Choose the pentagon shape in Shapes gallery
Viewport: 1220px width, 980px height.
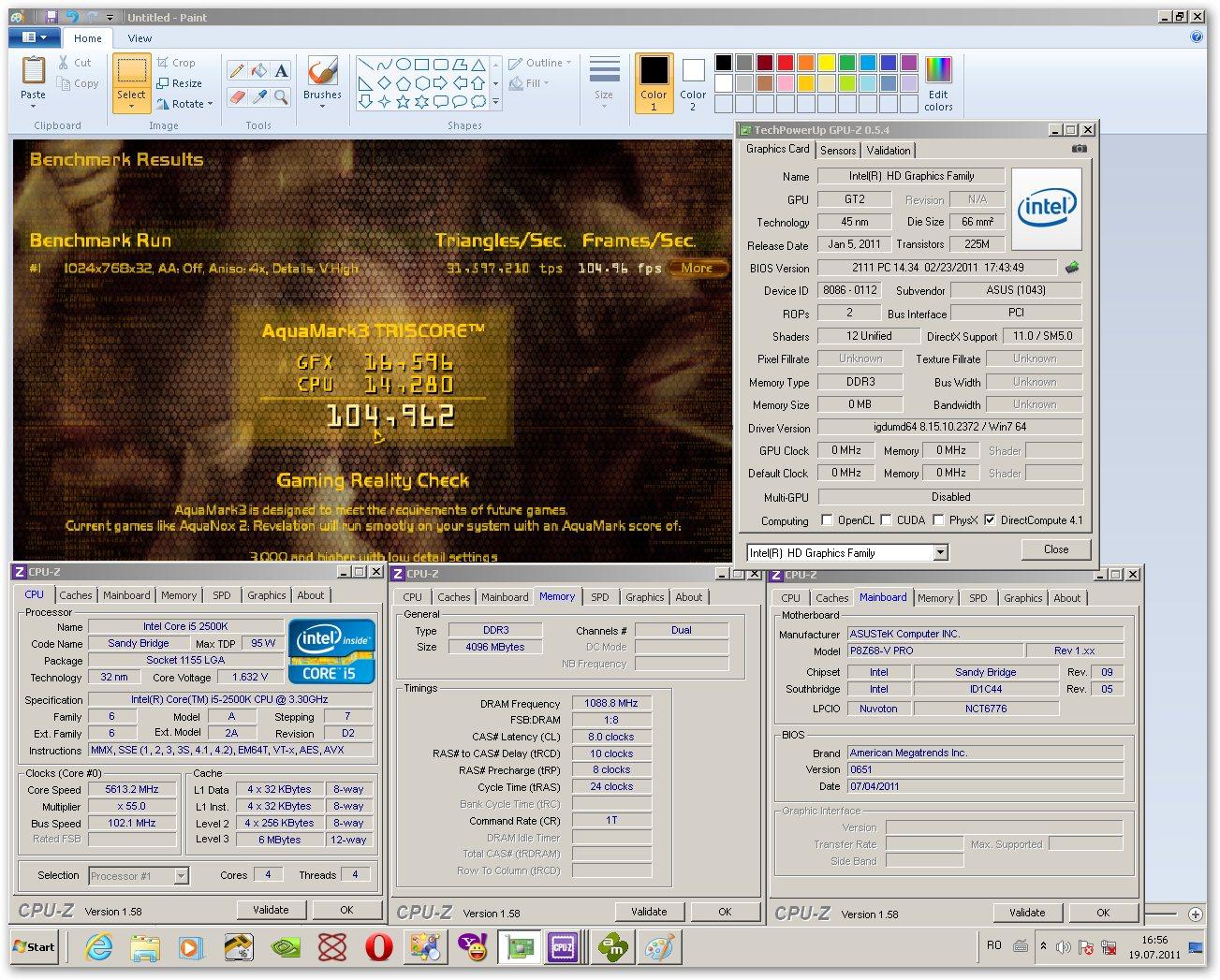[x=403, y=82]
